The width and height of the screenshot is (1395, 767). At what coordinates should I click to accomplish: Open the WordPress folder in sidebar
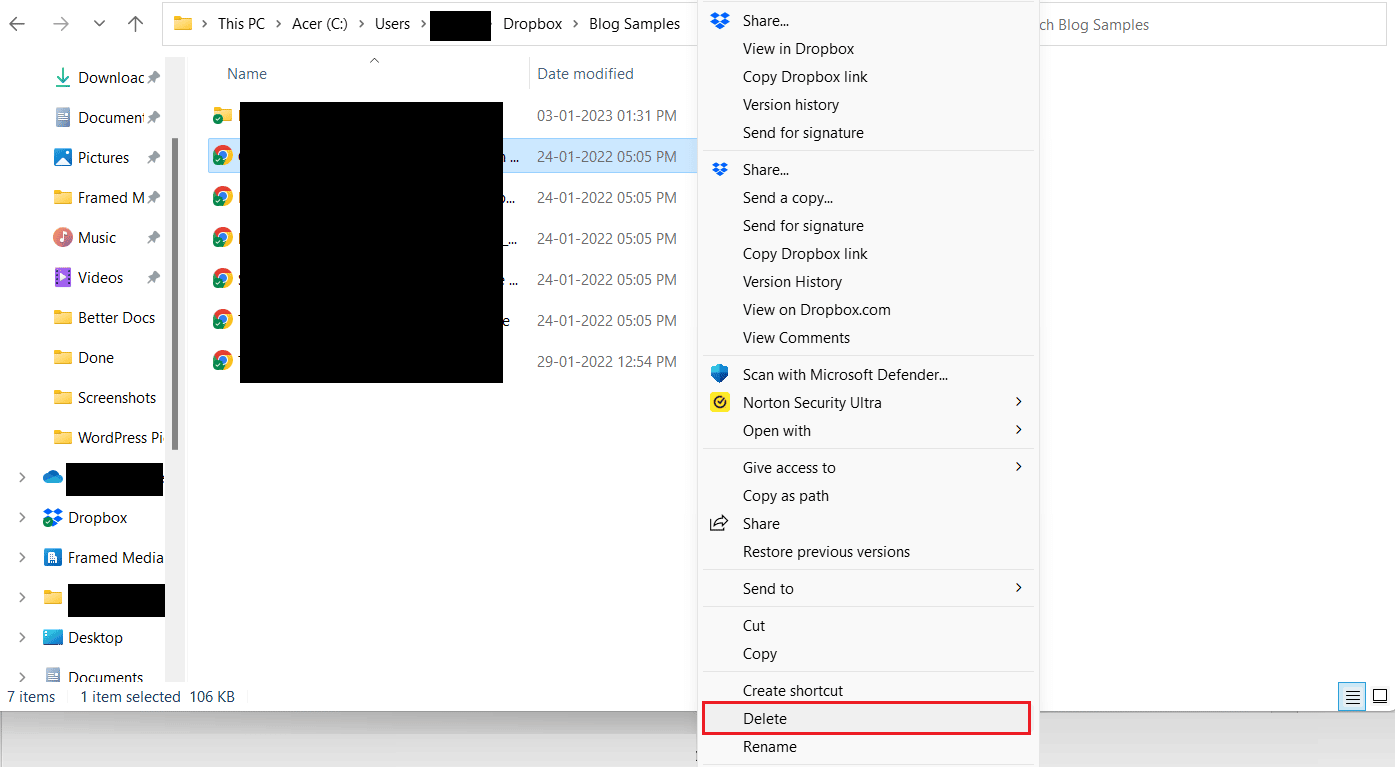click(x=106, y=437)
